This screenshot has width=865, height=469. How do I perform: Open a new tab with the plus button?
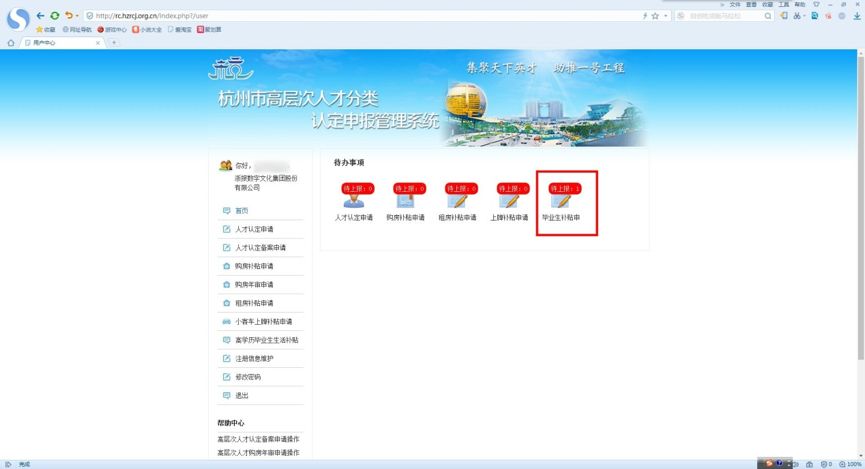(114, 42)
